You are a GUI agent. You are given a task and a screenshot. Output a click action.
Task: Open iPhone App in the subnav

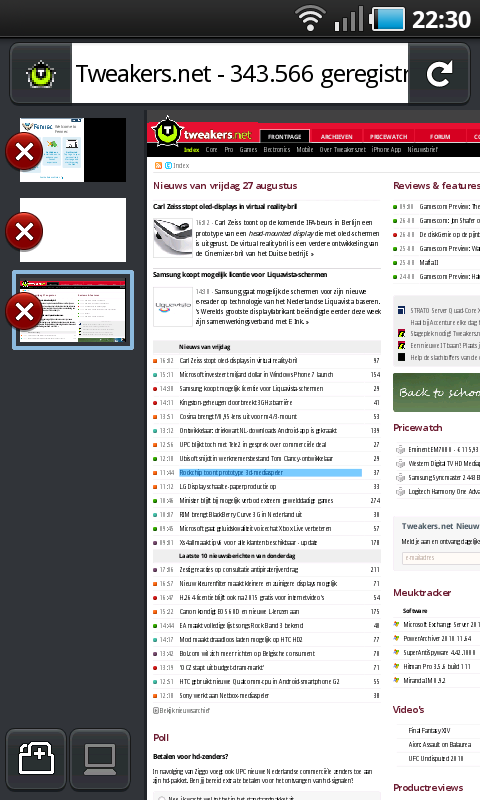(x=386, y=149)
